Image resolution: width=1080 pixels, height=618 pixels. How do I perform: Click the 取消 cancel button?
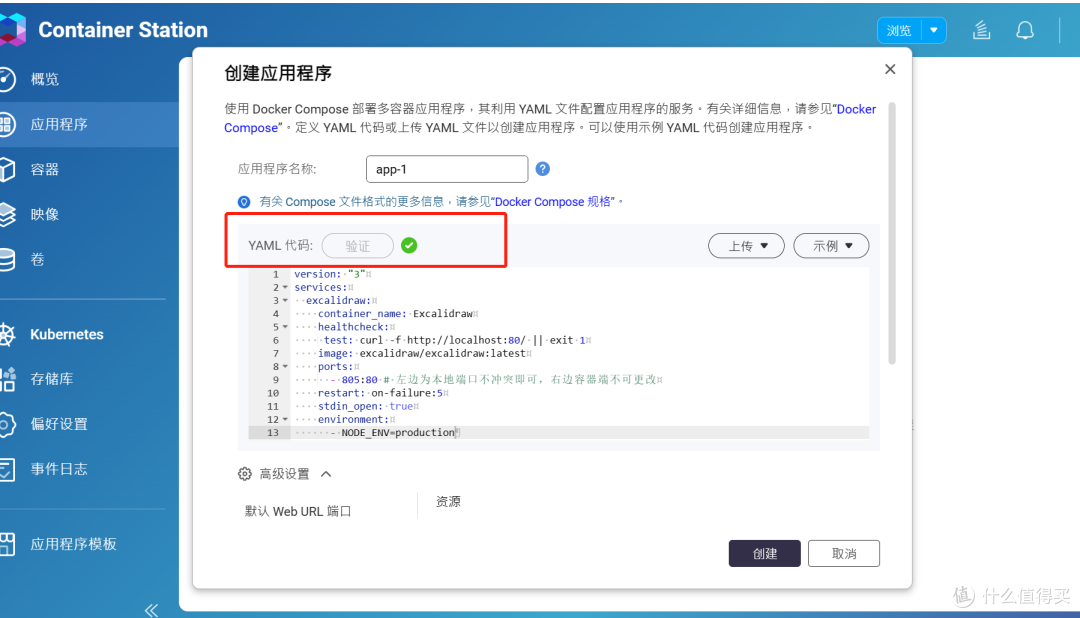pos(844,553)
